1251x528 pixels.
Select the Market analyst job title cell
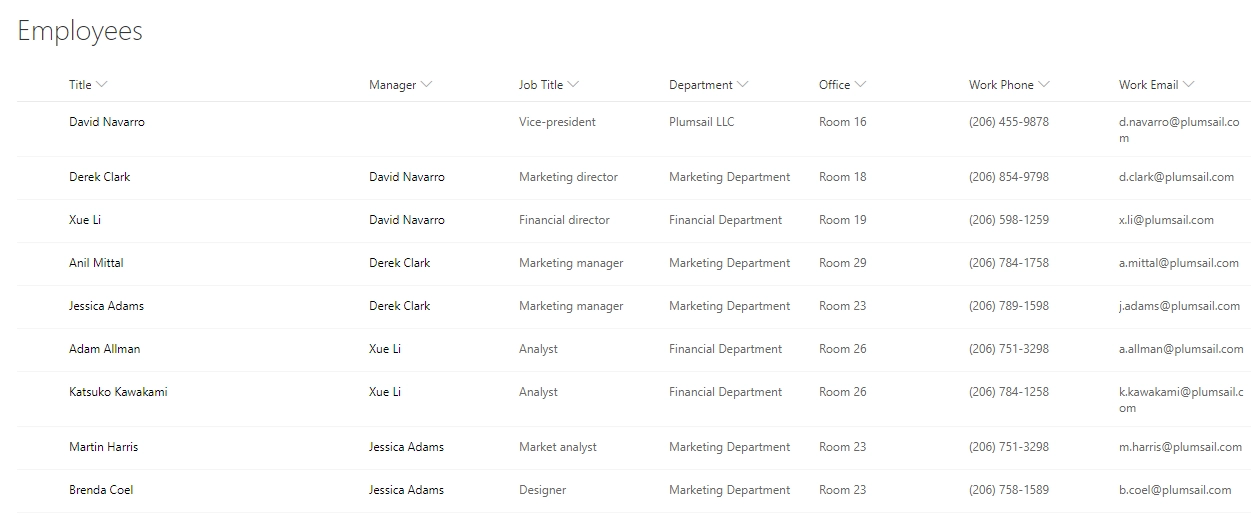pos(558,447)
